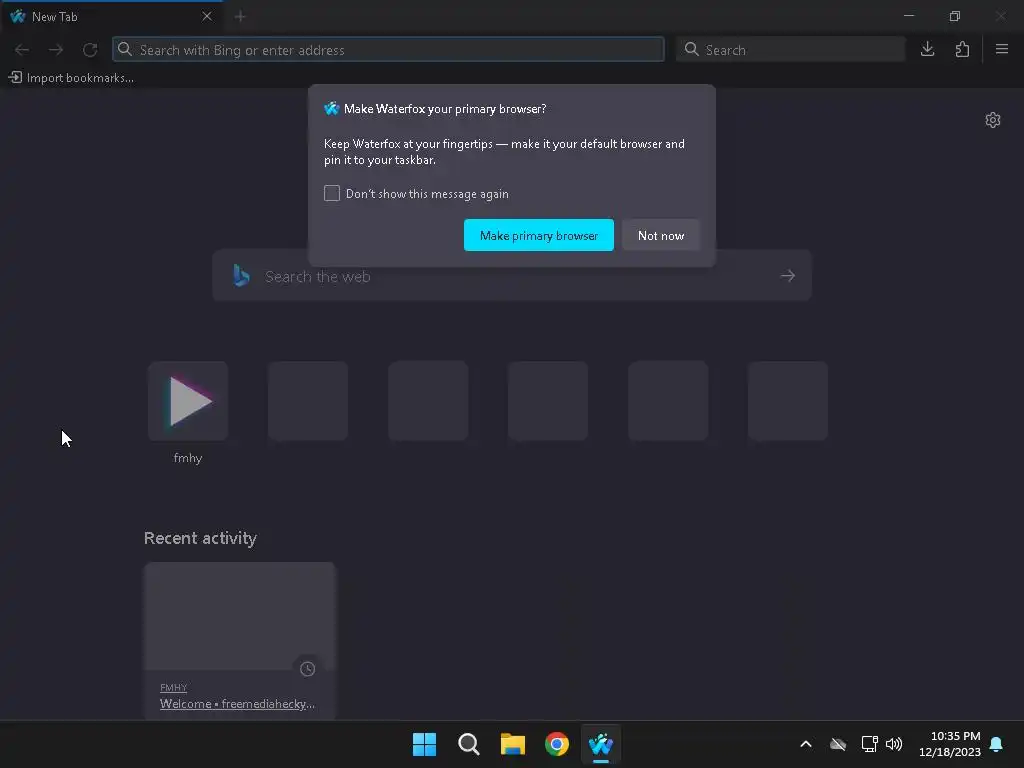Open Windows Start menu

click(424, 744)
